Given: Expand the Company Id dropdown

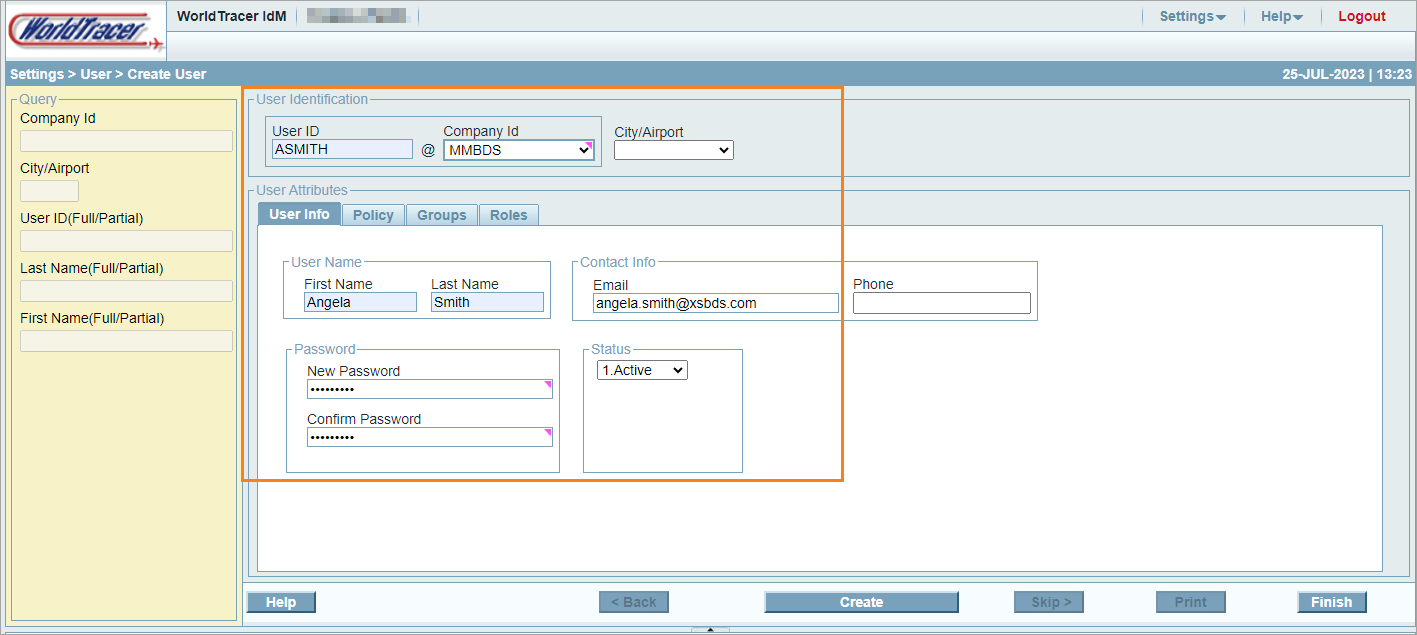Looking at the screenshot, I should click(518, 150).
